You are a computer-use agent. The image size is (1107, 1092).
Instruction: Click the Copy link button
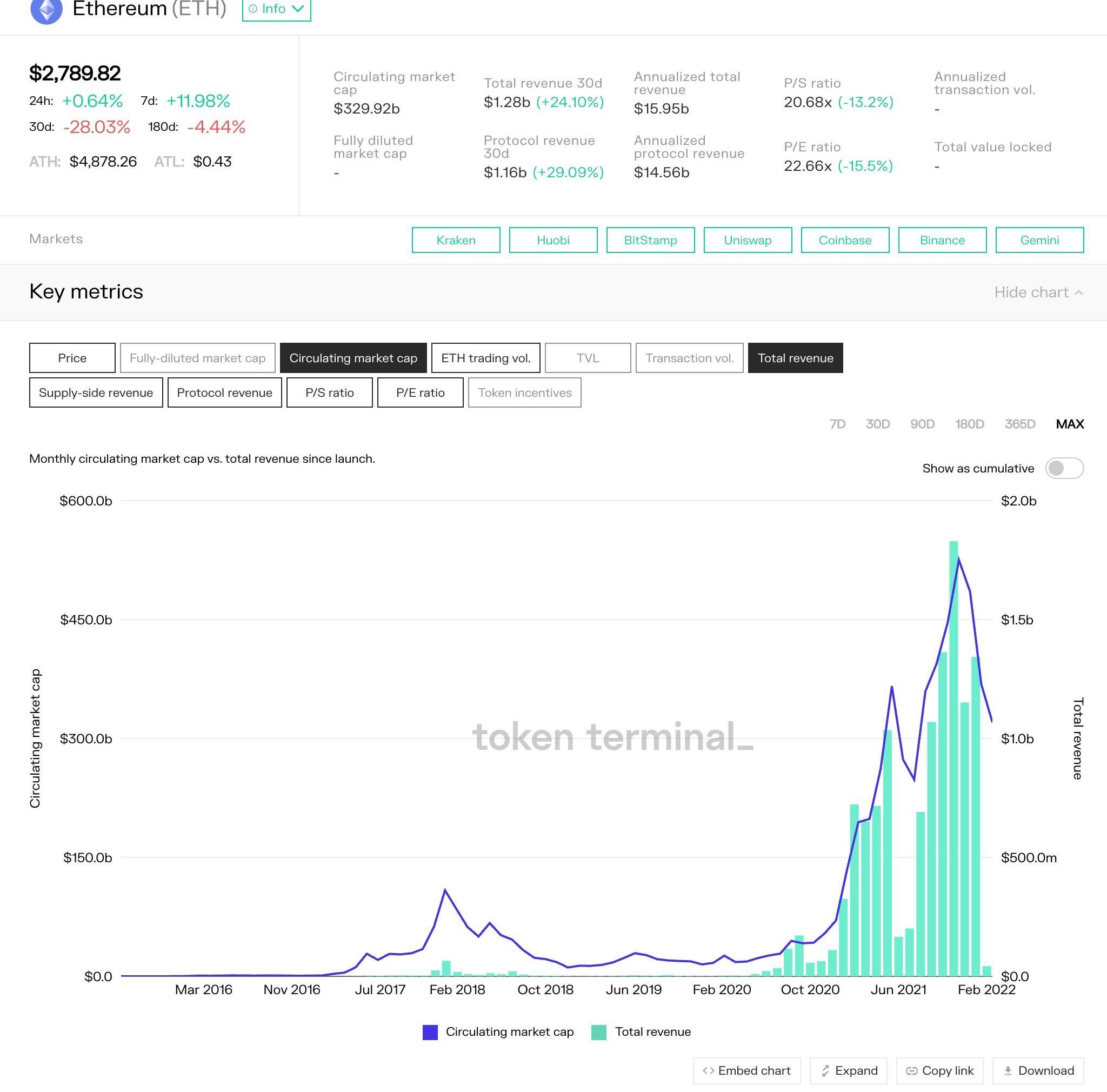[939, 1071]
